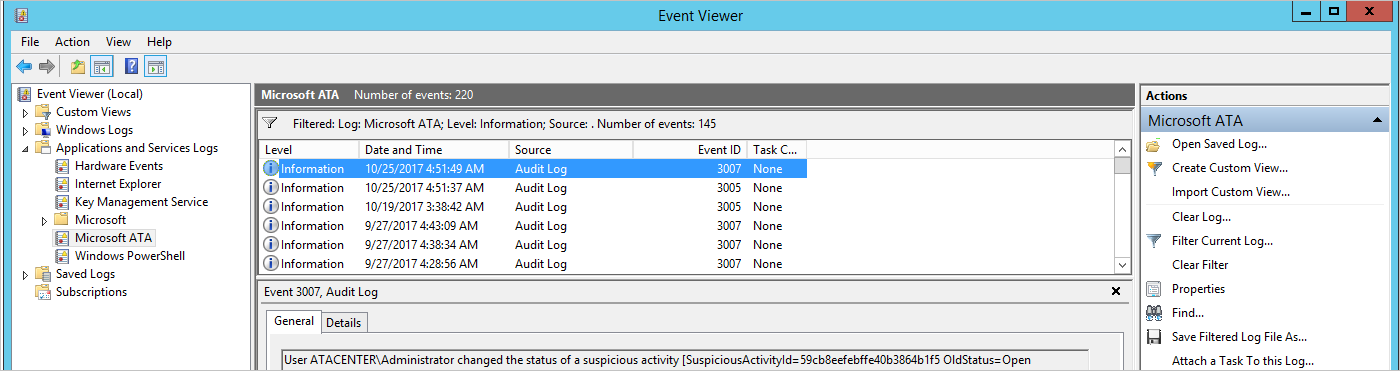Select Key Management Service log
The width and height of the screenshot is (1400, 371).
(x=141, y=202)
